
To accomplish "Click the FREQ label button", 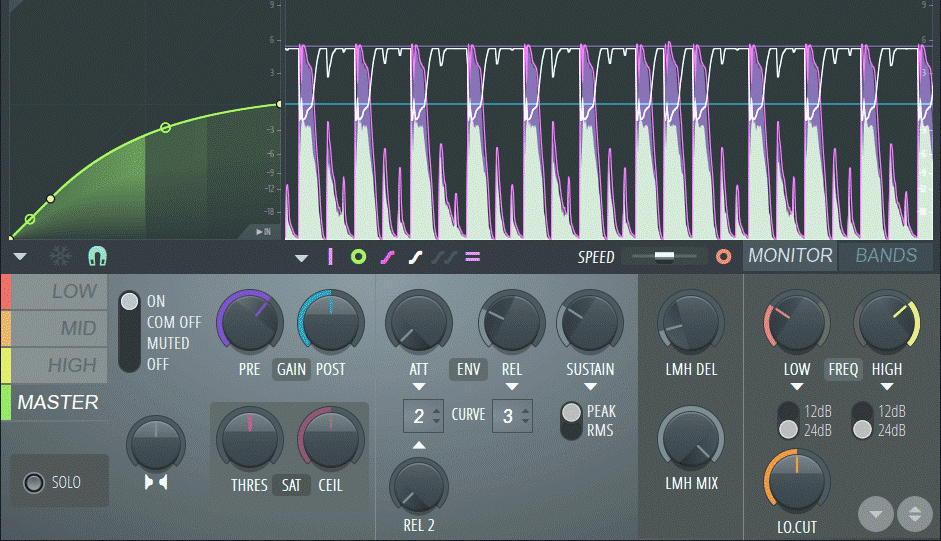I will coord(843,369).
